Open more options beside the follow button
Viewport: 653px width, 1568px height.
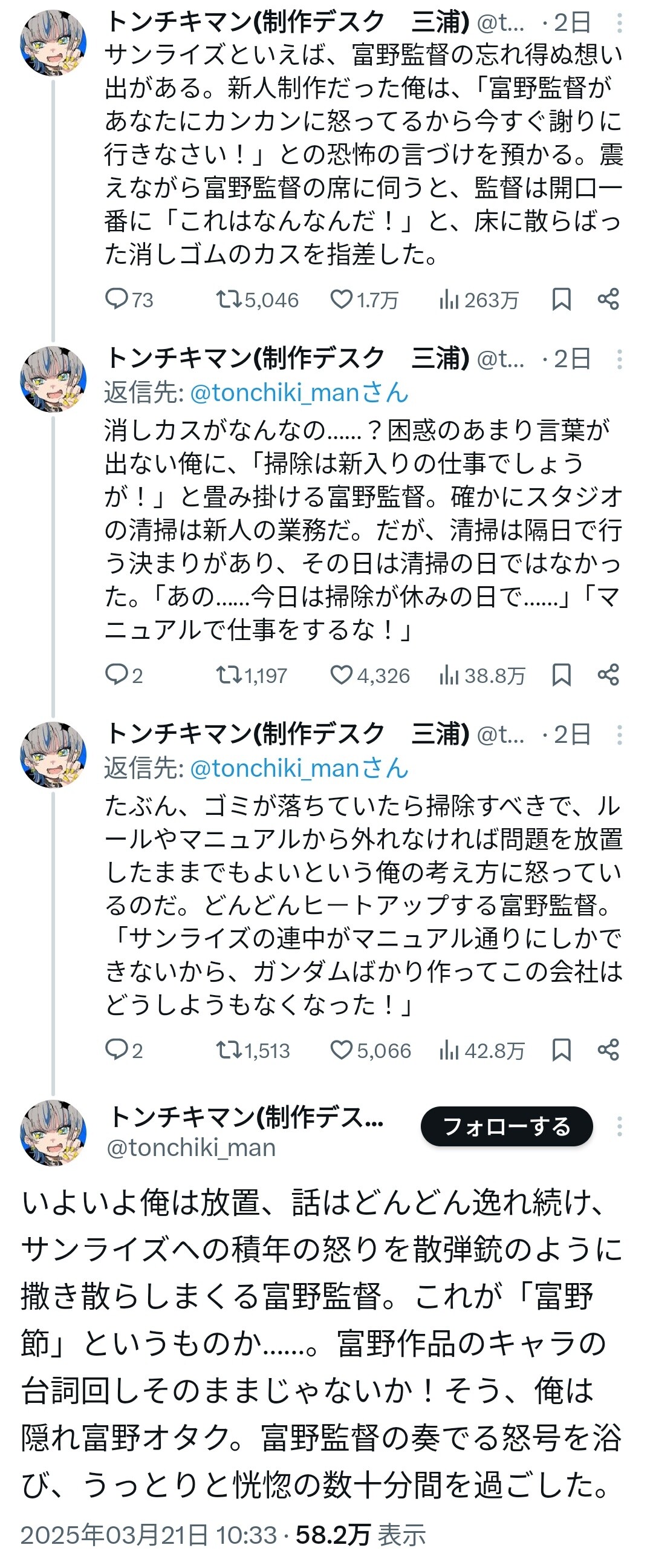pos(620,1126)
